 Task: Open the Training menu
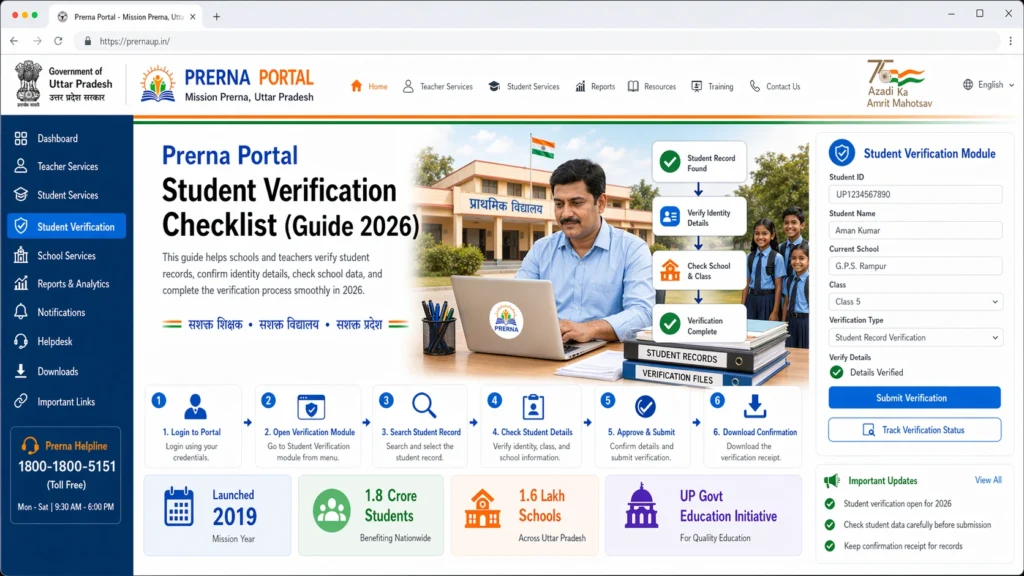(712, 86)
